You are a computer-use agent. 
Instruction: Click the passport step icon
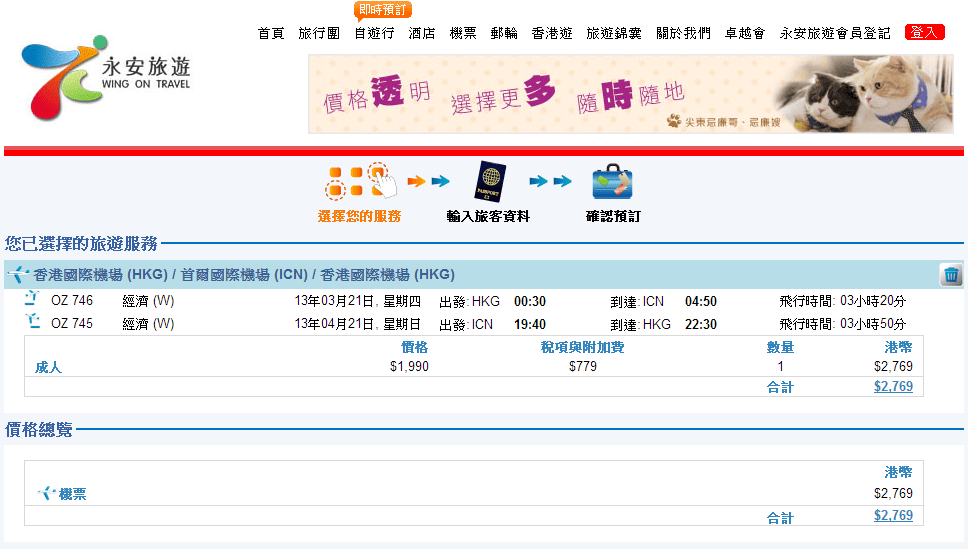(x=489, y=181)
